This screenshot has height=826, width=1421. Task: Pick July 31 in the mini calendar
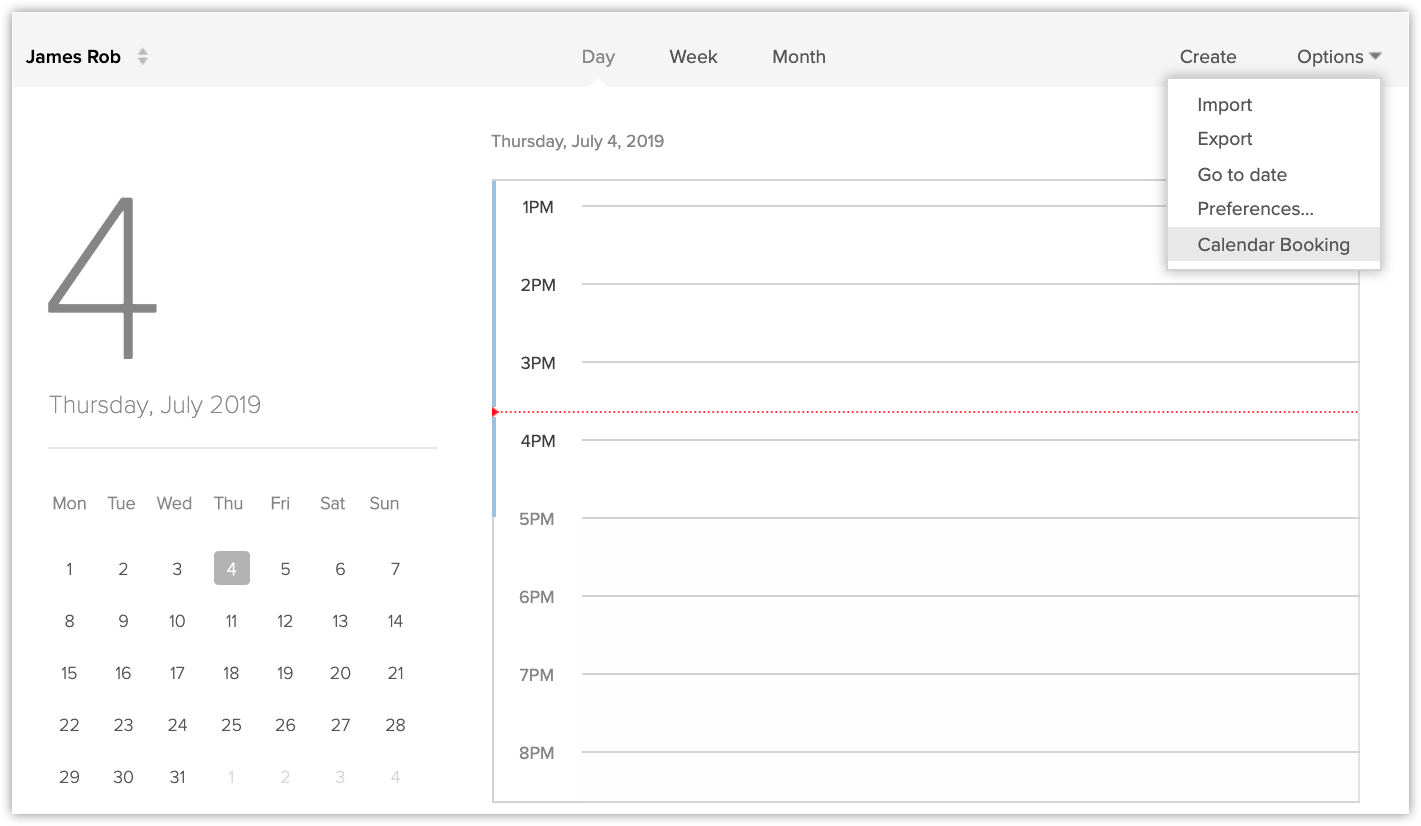pyautogui.click(x=177, y=777)
